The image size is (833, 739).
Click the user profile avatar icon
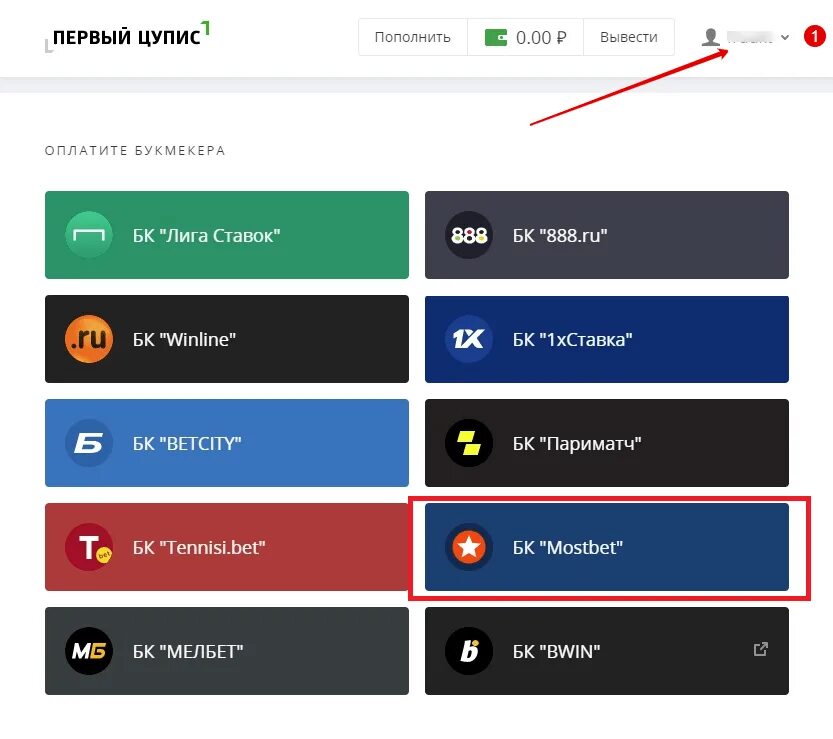point(710,37)
